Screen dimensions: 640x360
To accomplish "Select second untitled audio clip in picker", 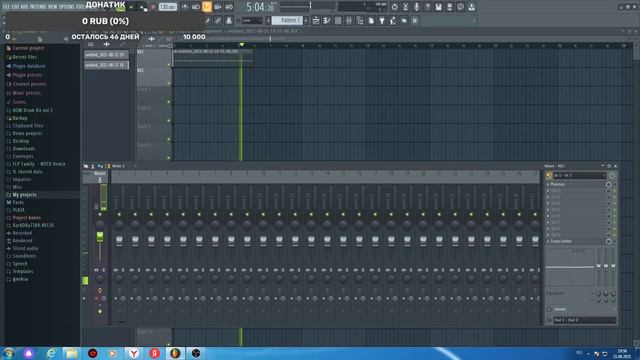I will 106,65.
